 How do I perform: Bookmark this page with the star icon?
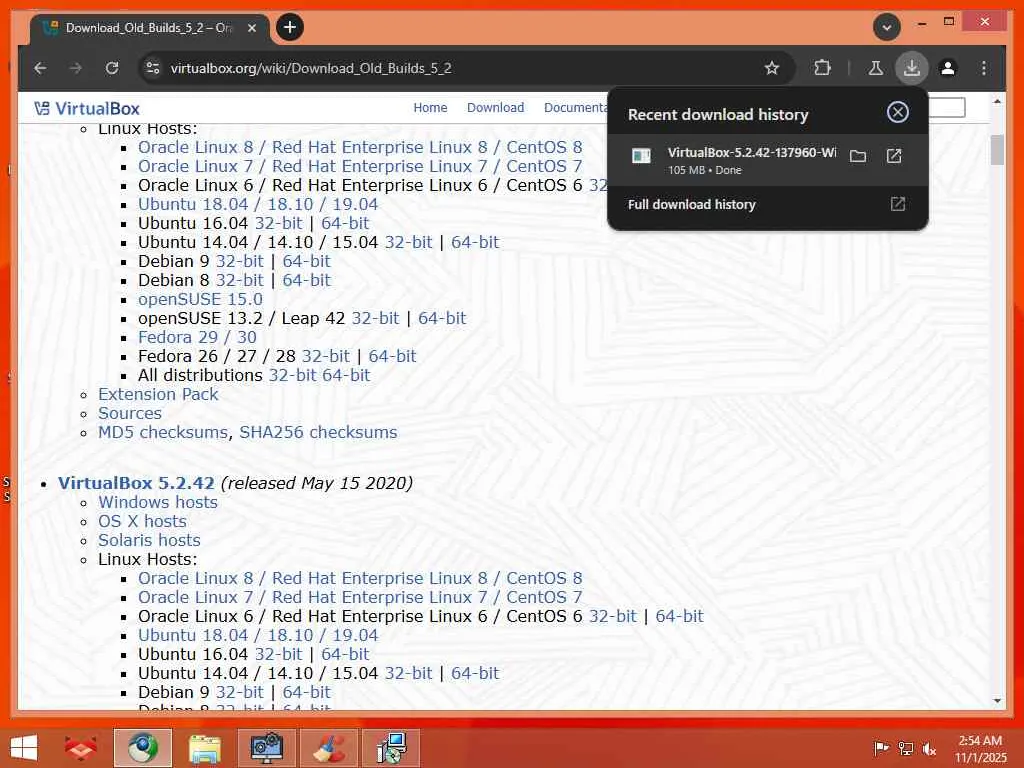772,68
